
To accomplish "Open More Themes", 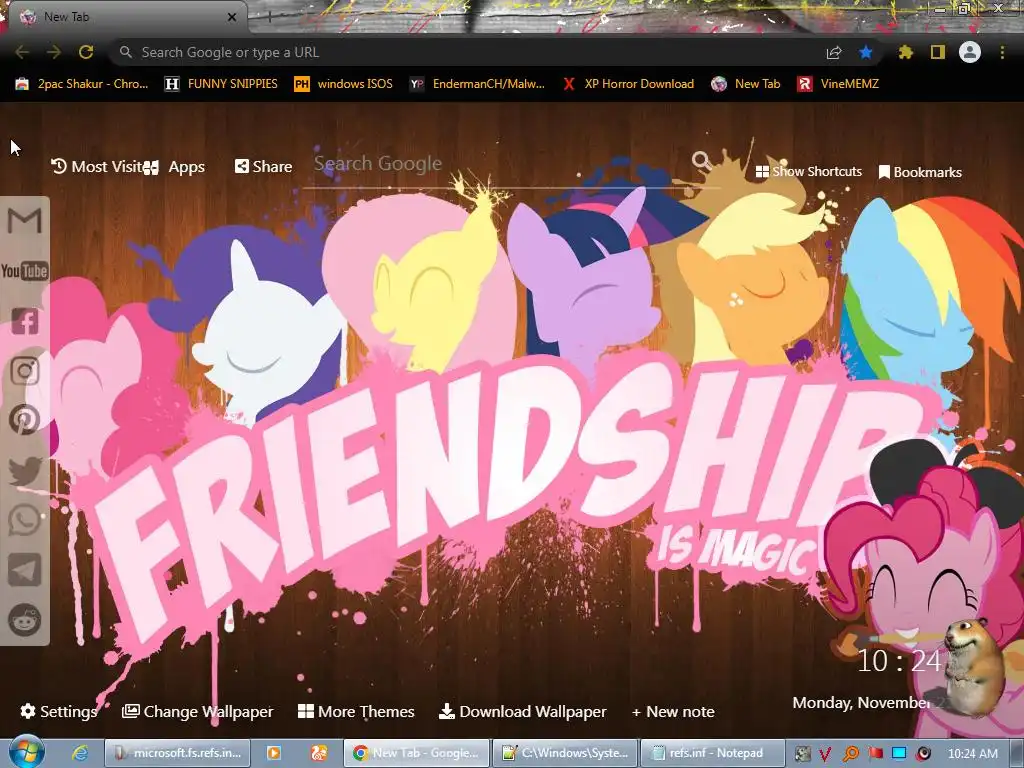I will 356,711.
